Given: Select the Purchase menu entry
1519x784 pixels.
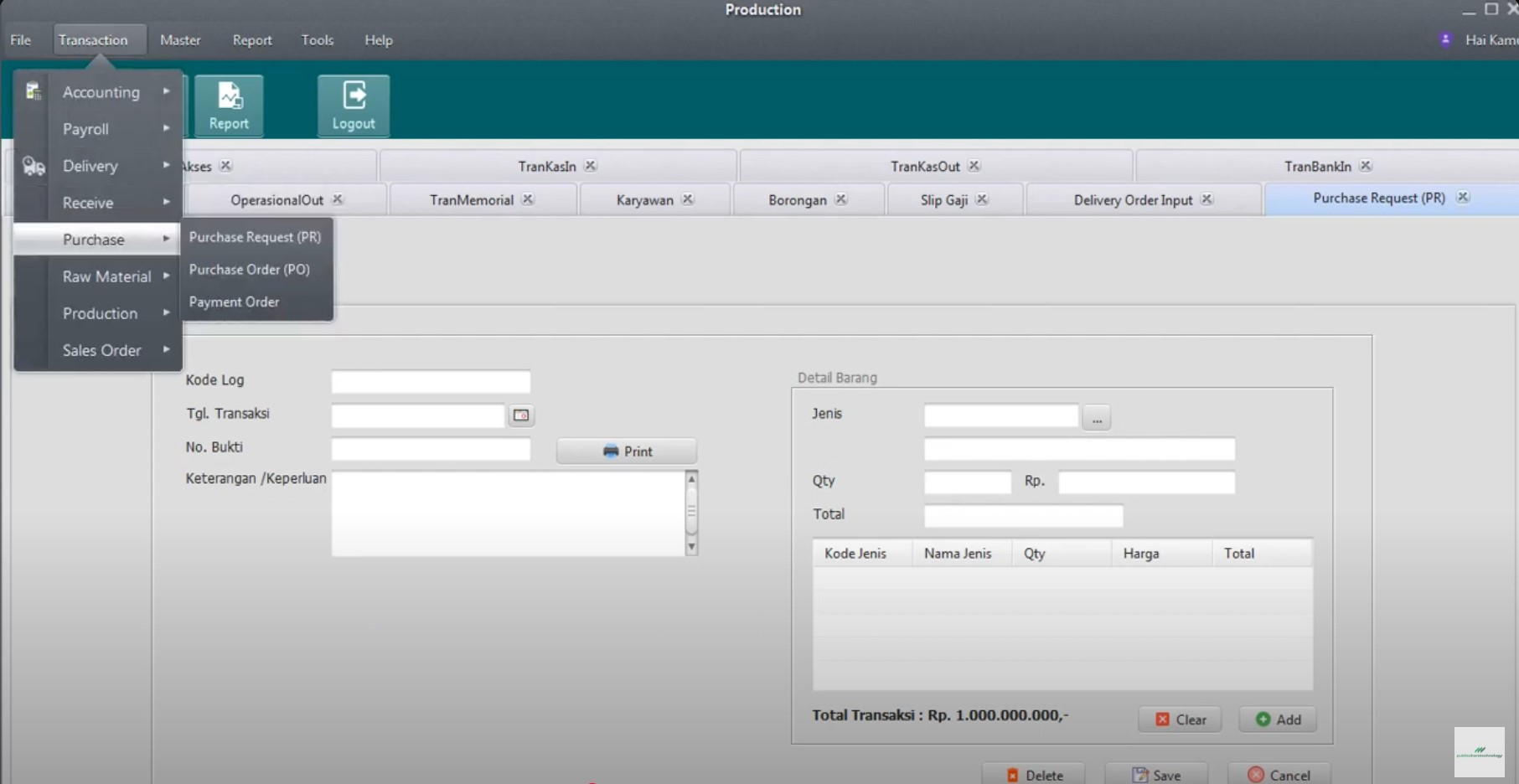Looking at the screenshot, I should coord(97,240).
